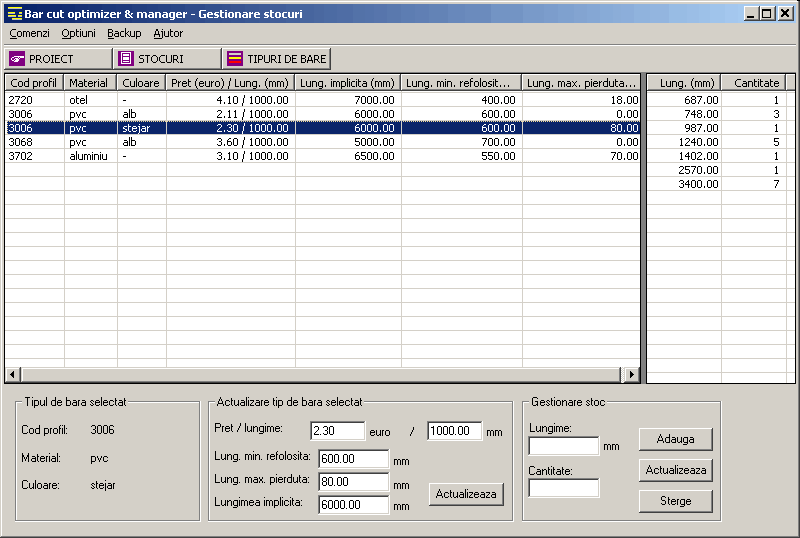Click the Lung. max. pierduta column header
800x538 pixels.
pos(581,83)
